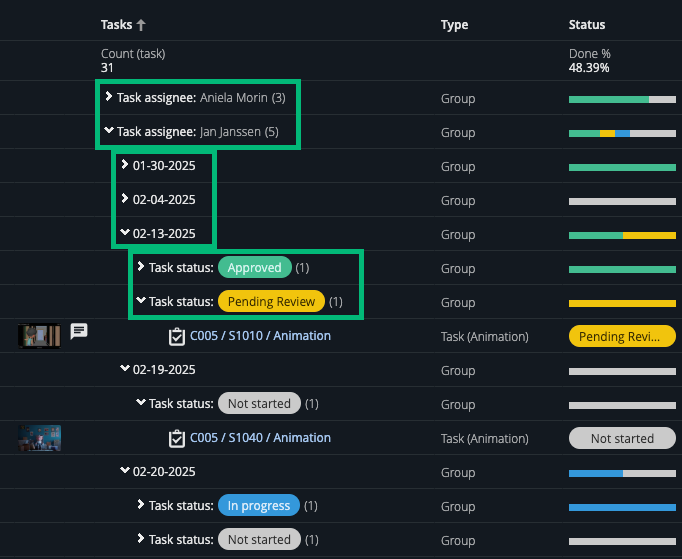Collapse Not started group under 02-19-2025
This screenshot has width=682, height=559.
coord(140,402)
